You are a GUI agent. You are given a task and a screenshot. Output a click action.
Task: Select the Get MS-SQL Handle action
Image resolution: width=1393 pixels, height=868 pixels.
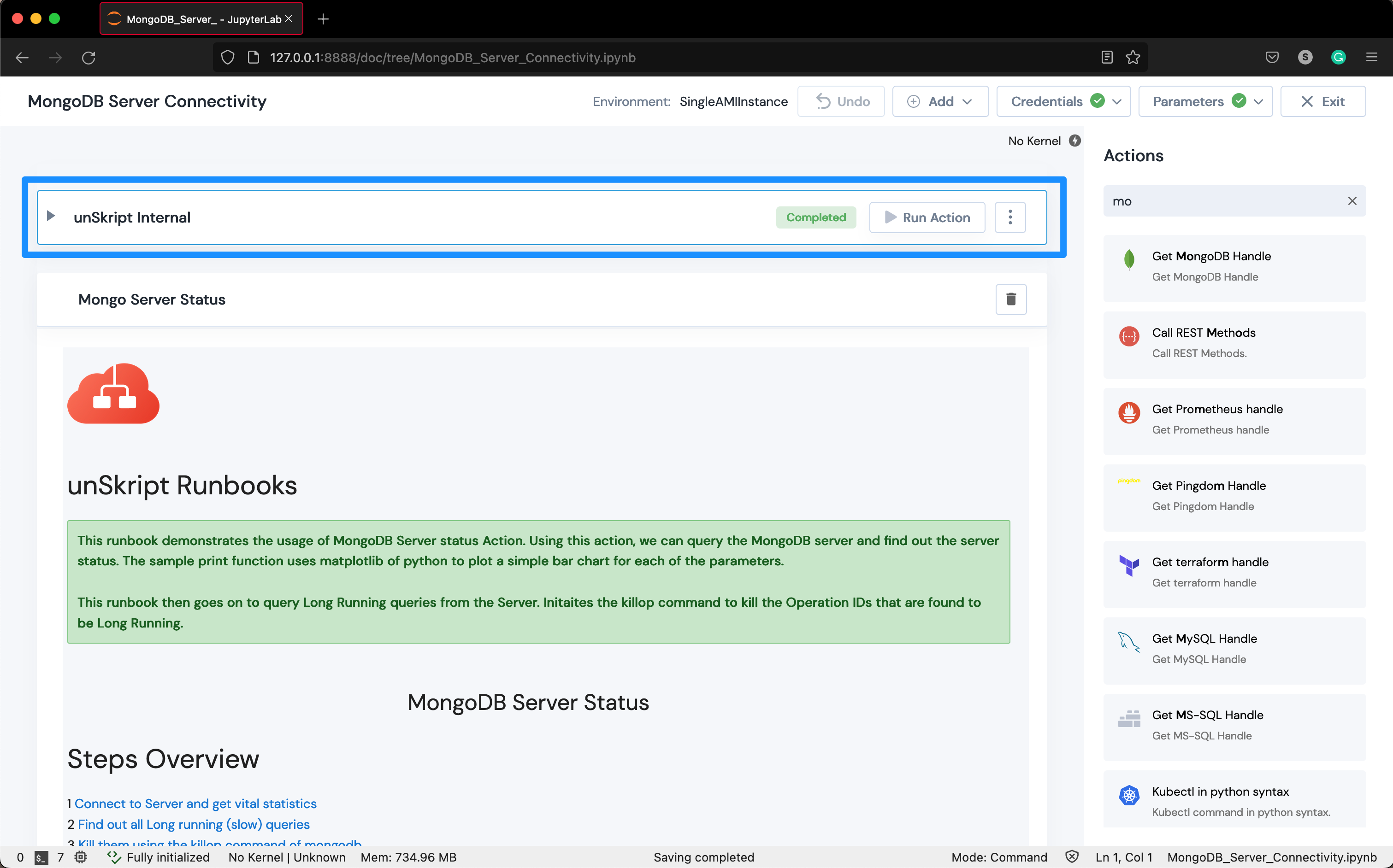click(x=1234, y=727)
